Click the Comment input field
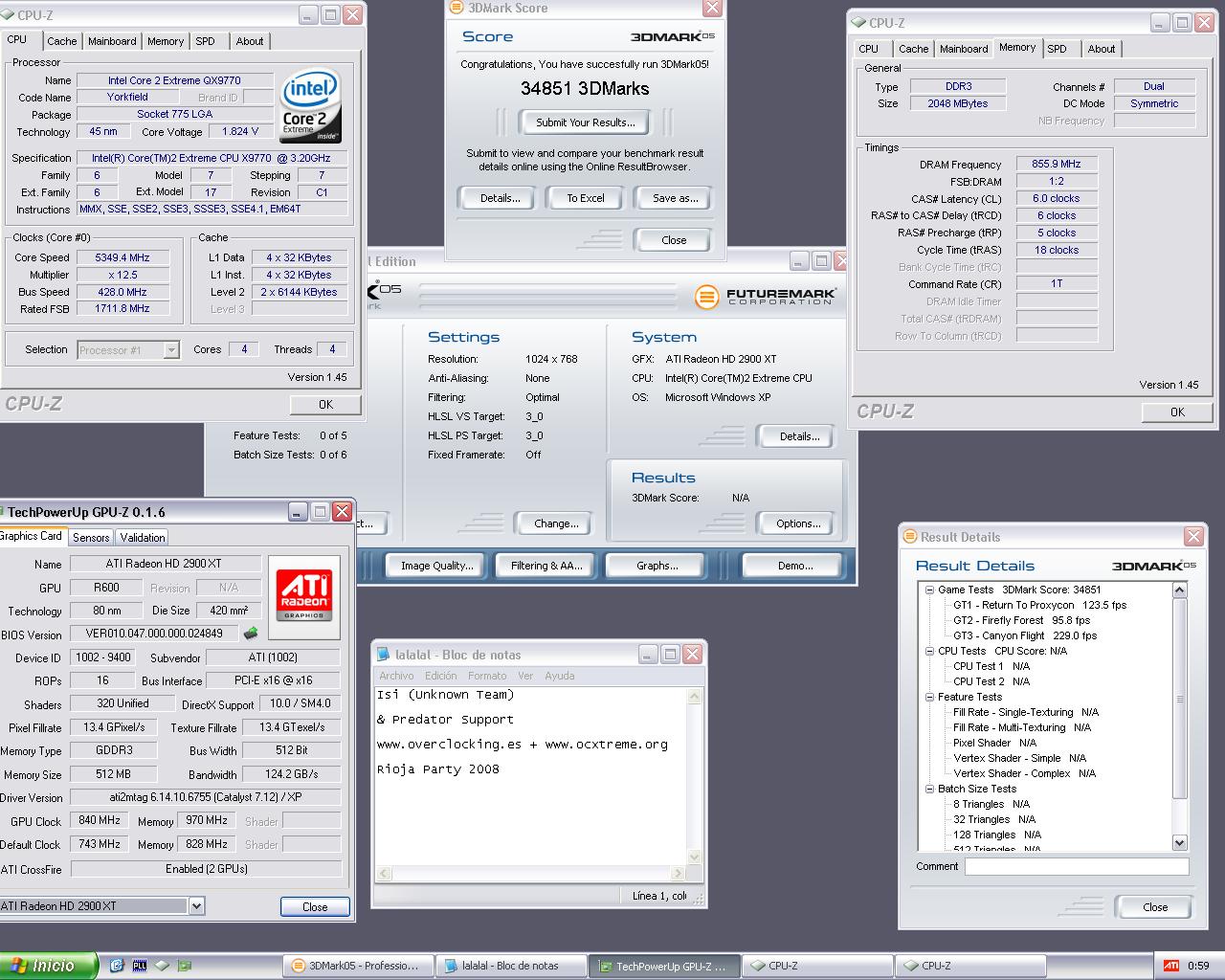1225x980 pixels. point(1077,867)
